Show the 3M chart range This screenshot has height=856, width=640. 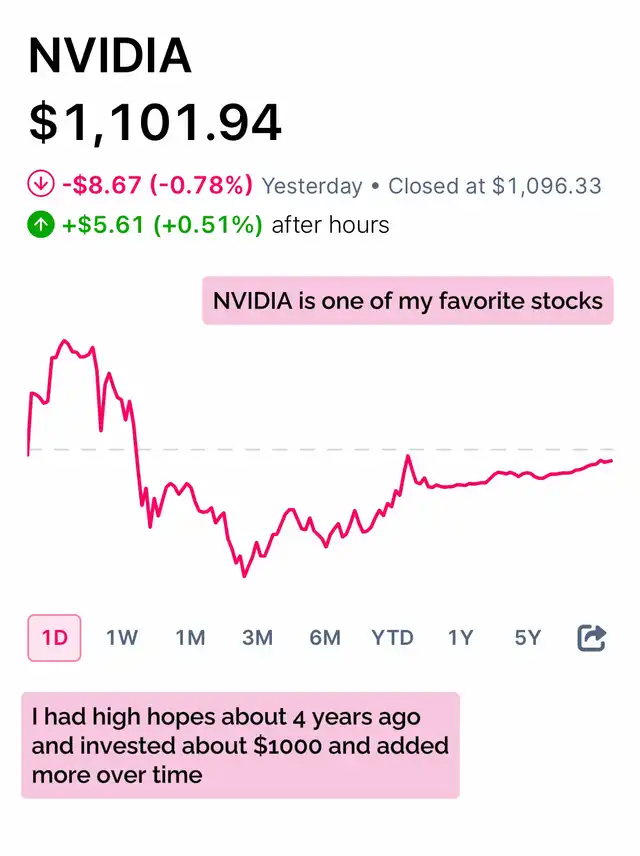click(x=257, y=638)
